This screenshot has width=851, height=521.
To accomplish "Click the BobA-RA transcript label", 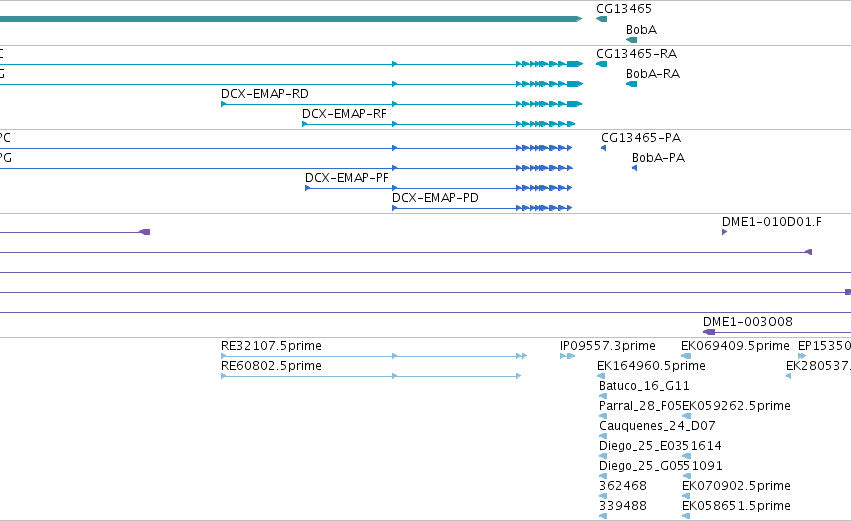I will point(652,74).
